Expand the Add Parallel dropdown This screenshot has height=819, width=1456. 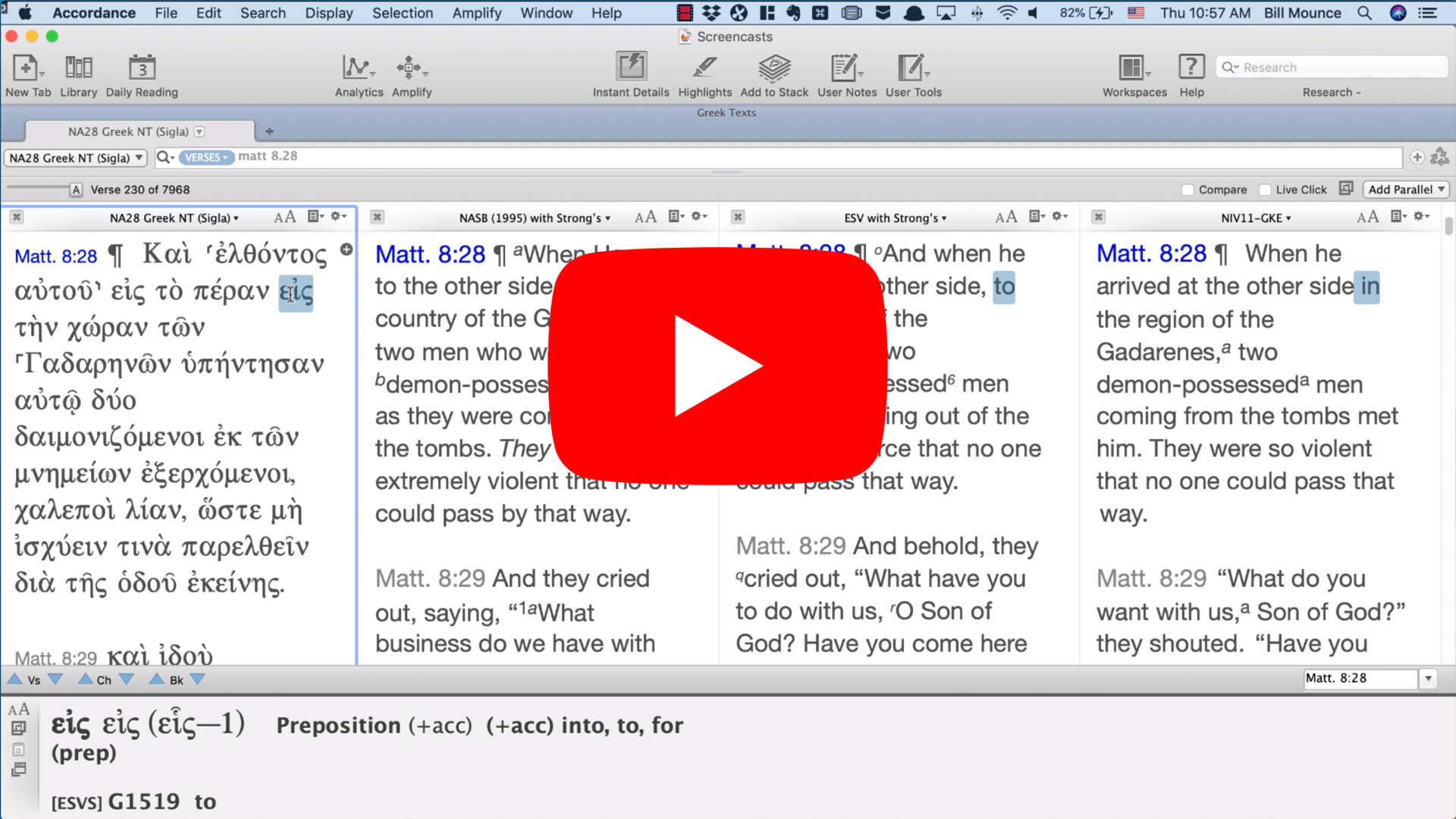tap(1405, 190)
